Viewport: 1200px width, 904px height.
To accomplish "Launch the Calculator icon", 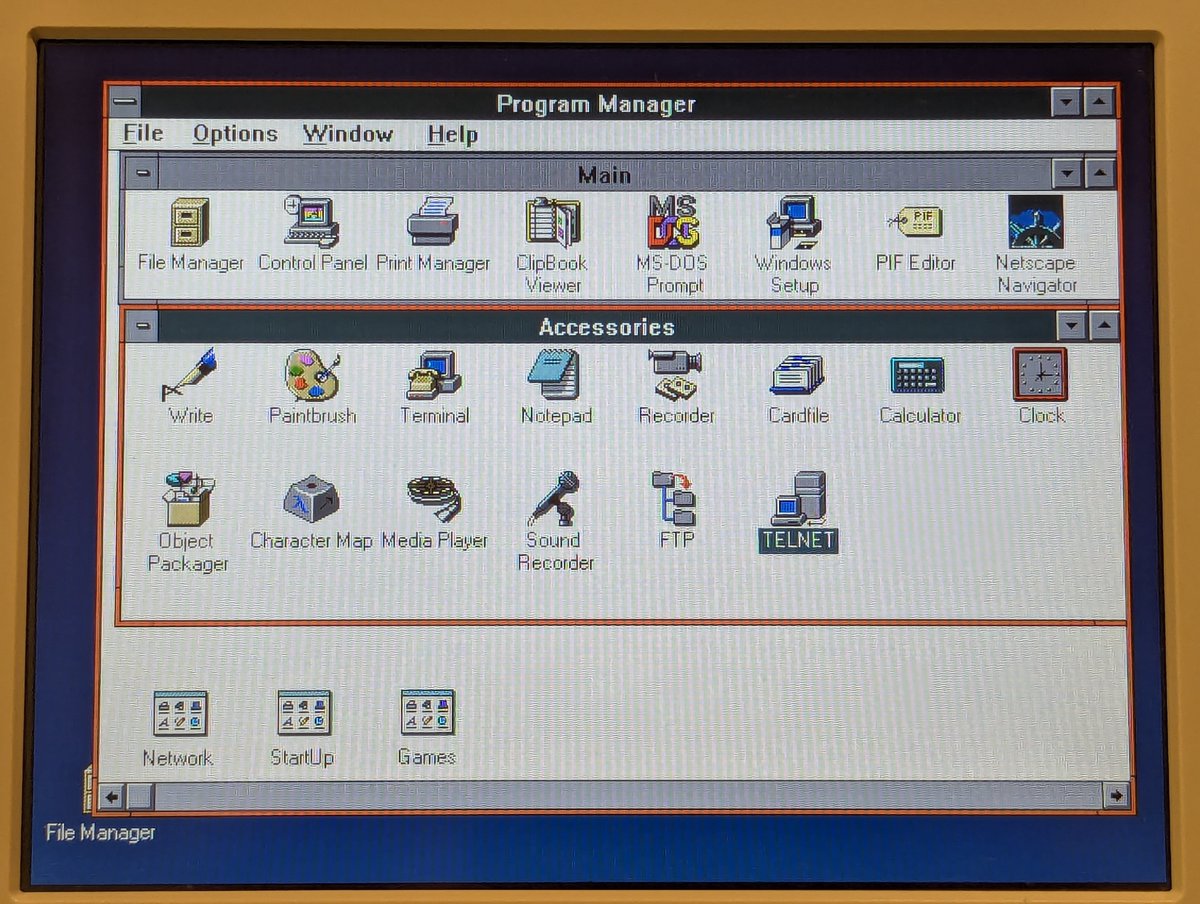I will pyautogui.click(x=918, y=375).
